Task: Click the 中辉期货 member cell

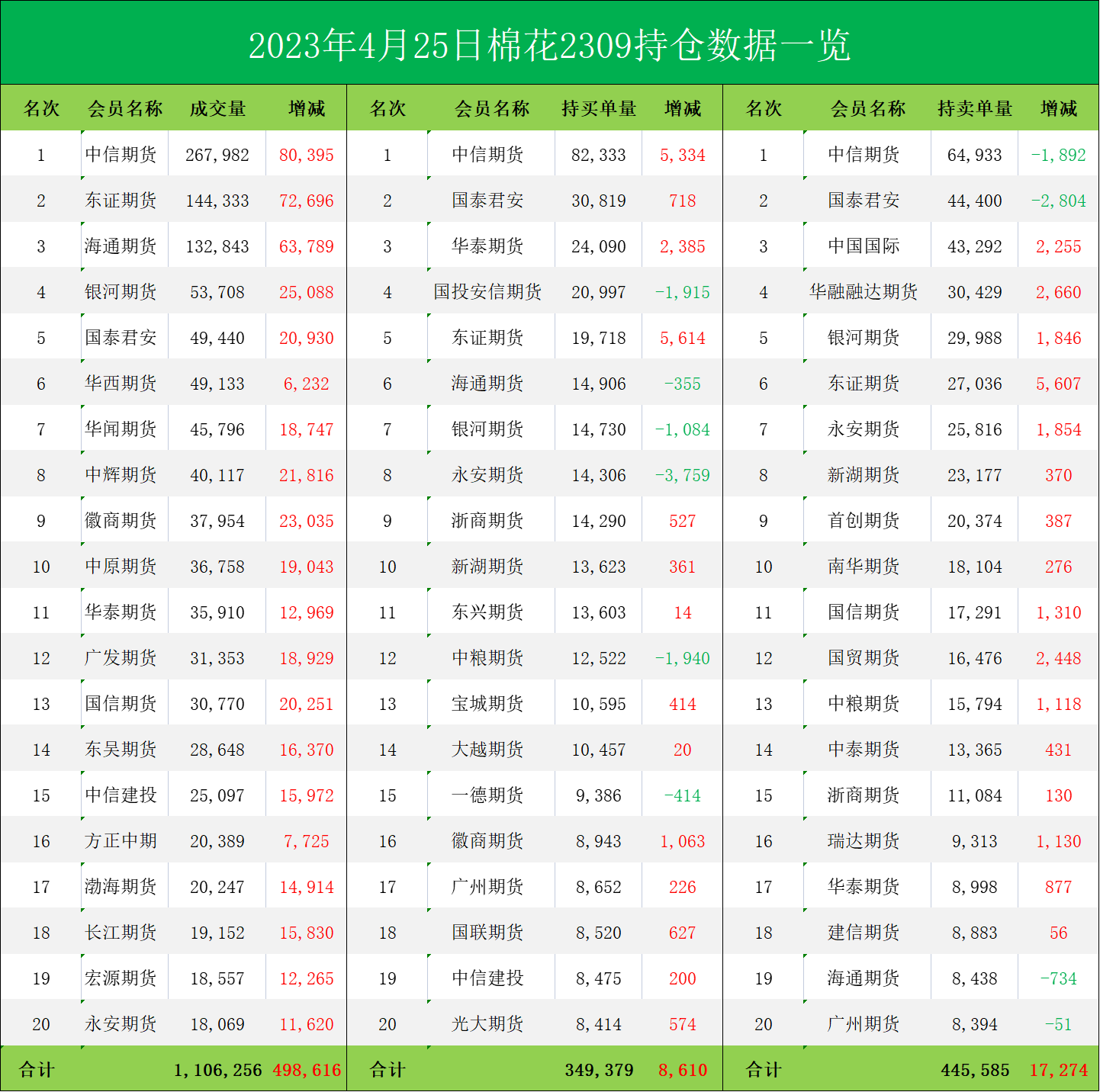Action: tap(121, 474)
